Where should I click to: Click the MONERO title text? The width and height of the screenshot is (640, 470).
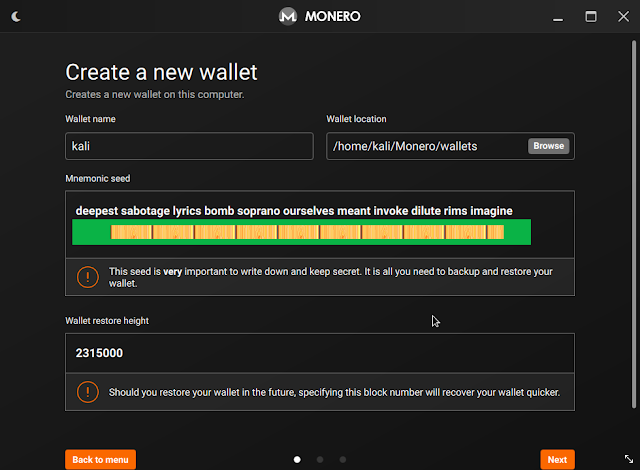333,16
